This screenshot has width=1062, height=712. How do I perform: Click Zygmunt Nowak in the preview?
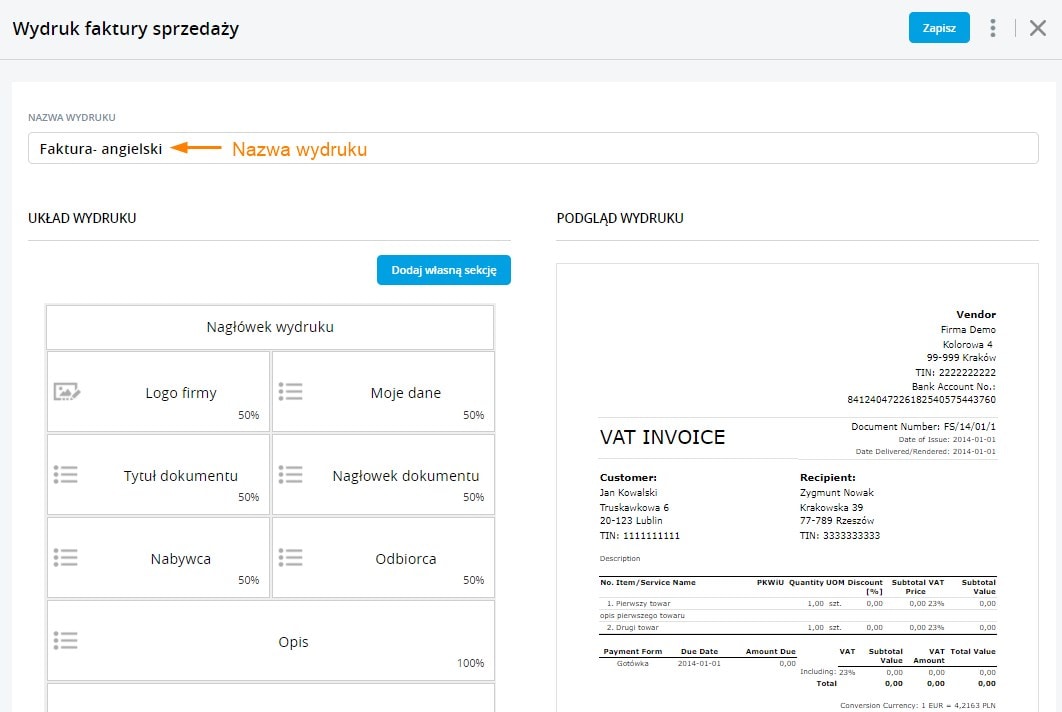tap(836, 493)
